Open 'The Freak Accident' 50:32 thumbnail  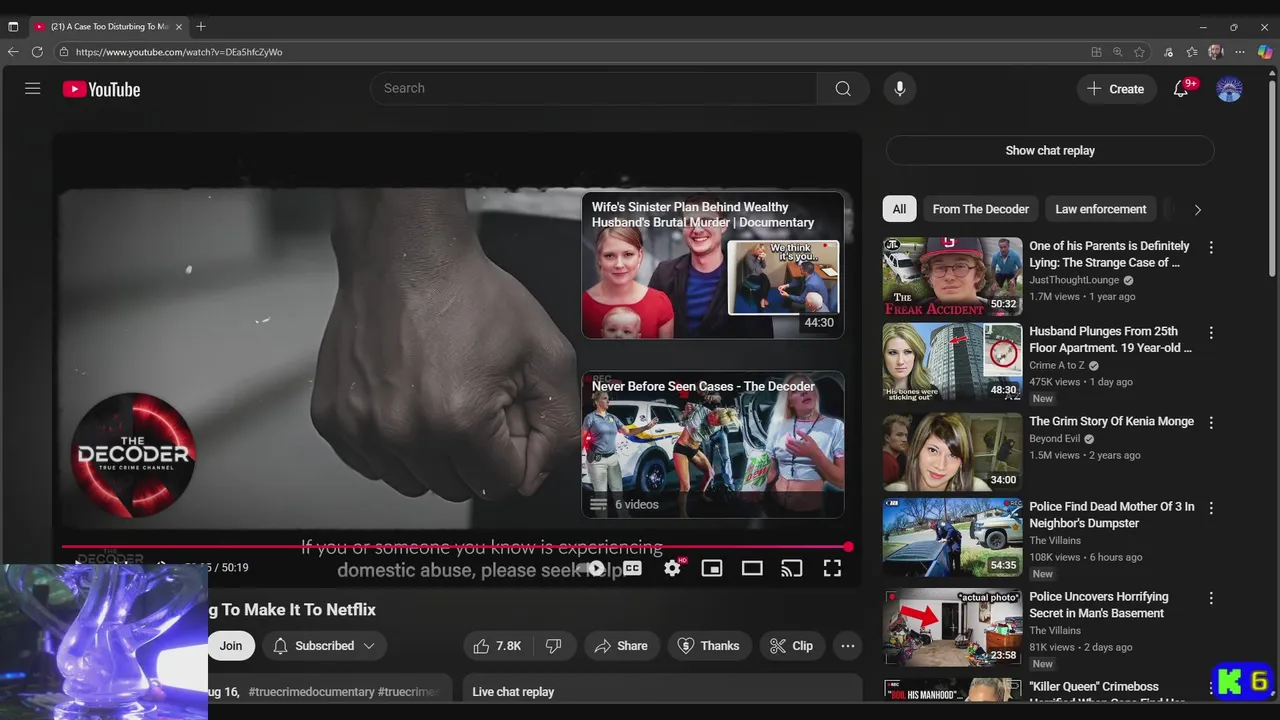[x=952, y=276]
